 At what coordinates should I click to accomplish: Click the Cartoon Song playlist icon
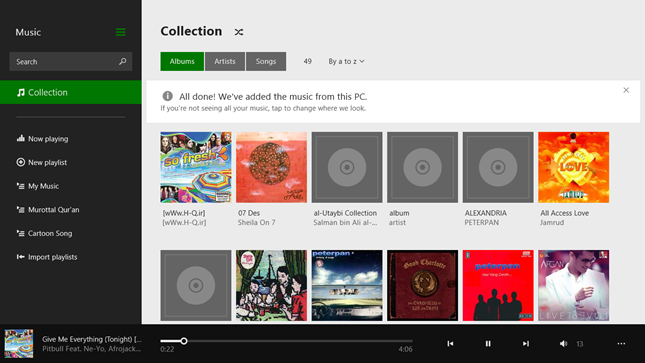point(21,233)
